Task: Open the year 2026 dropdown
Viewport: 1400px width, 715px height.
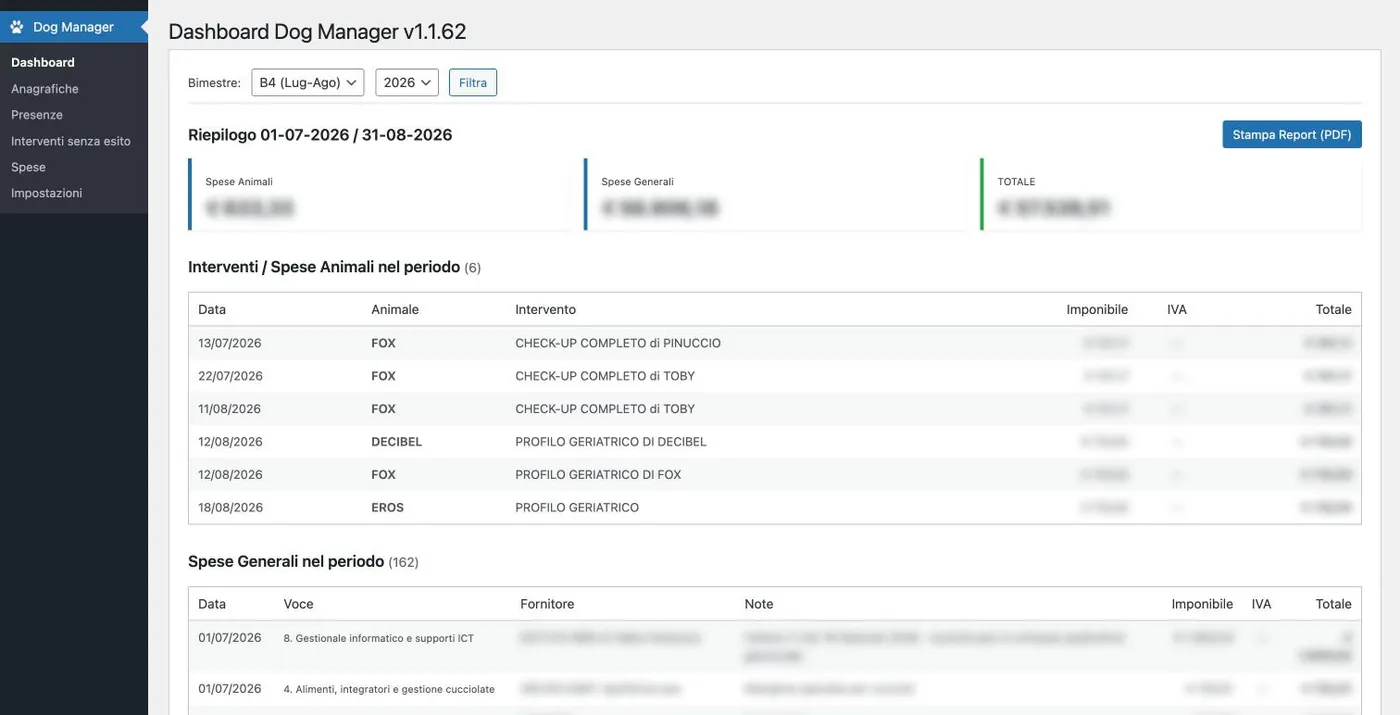Action: (x=407, y=82)
